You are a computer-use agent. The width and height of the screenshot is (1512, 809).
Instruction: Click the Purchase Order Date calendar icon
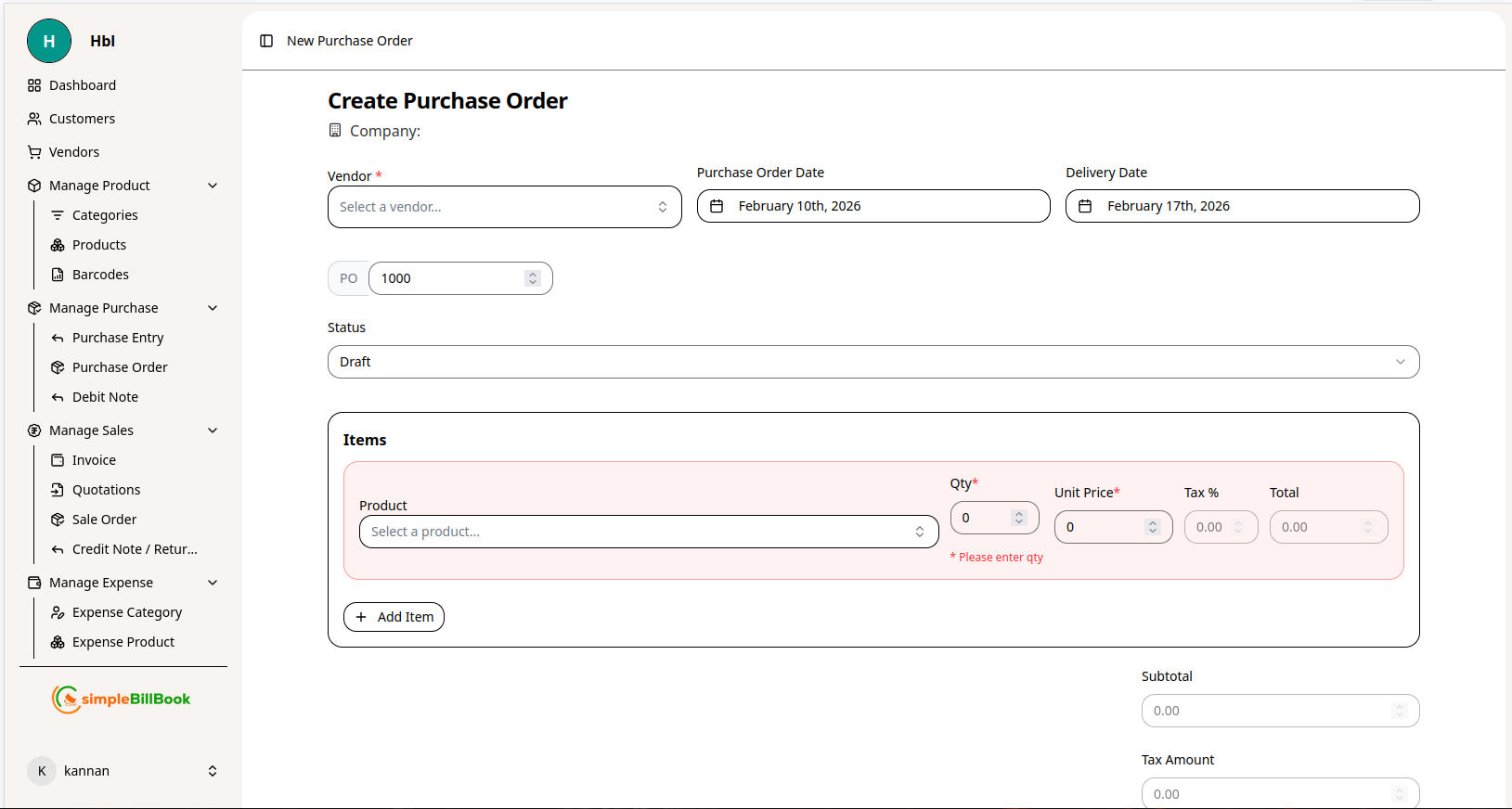coord(717,206)
